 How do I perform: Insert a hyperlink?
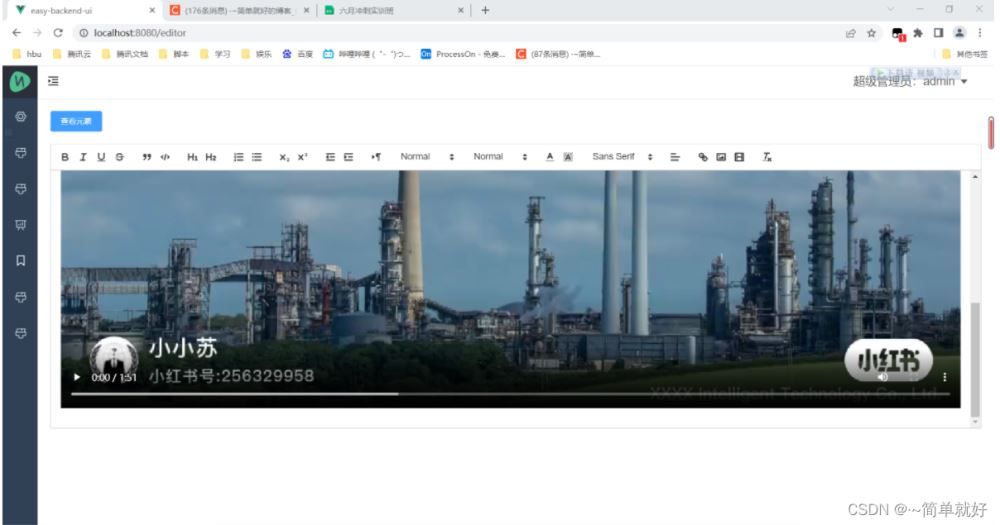(702, 157)
